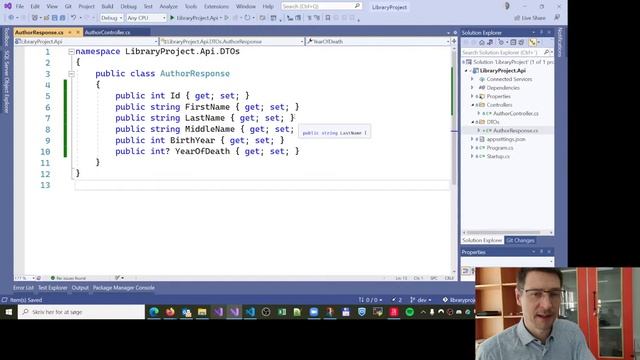Select Startup.cs in Solution Explorer
The width and height of the screenshot is (640, 360).
tap(498, 156)
